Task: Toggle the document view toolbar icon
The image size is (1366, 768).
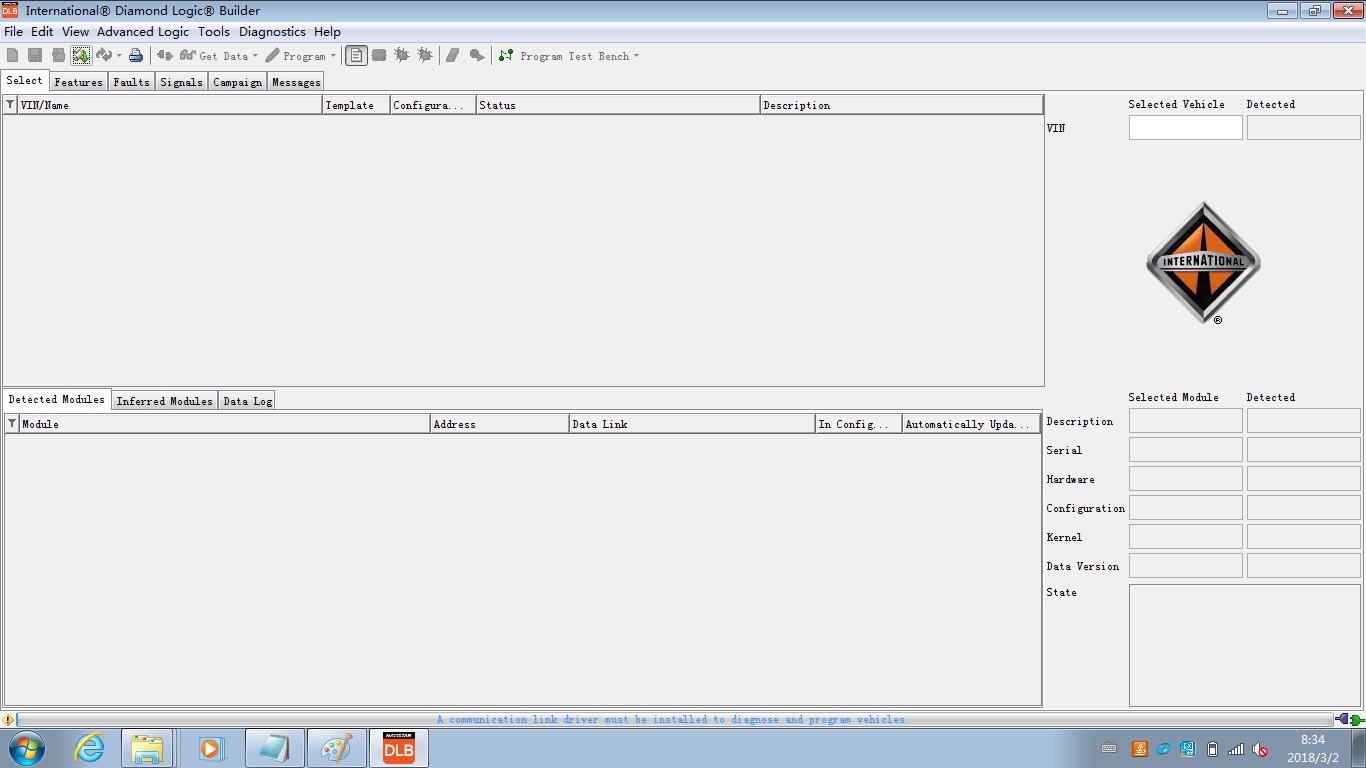Action: tap(356, 56)
